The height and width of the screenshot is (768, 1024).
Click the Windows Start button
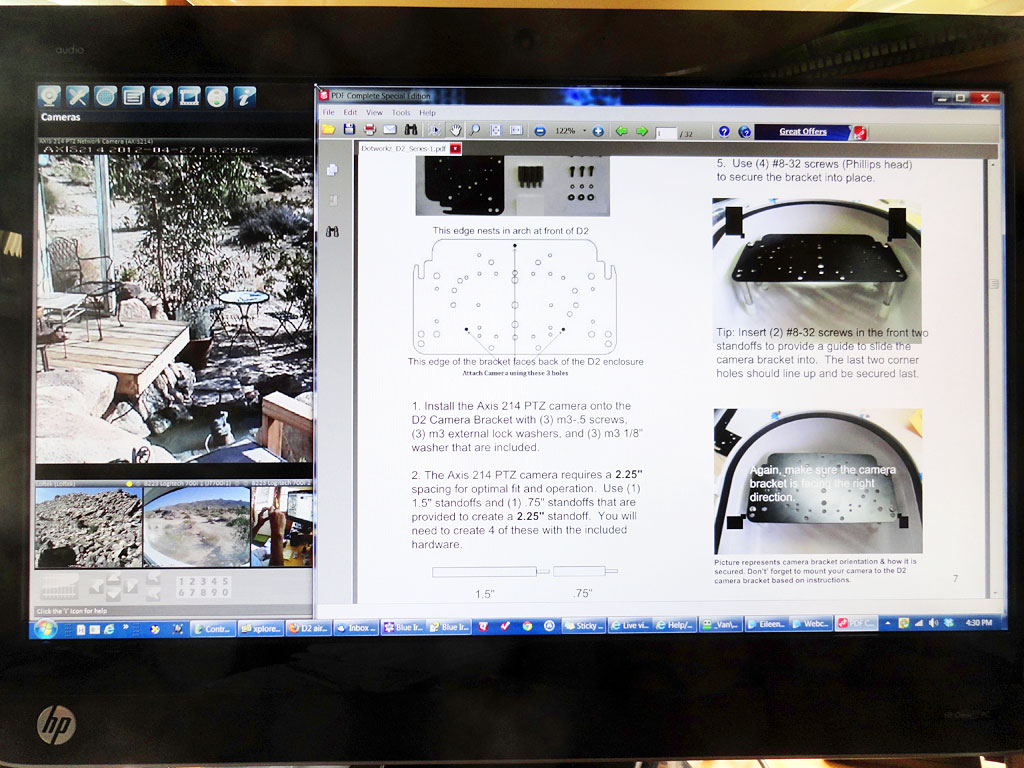click(x=46, y=628)
